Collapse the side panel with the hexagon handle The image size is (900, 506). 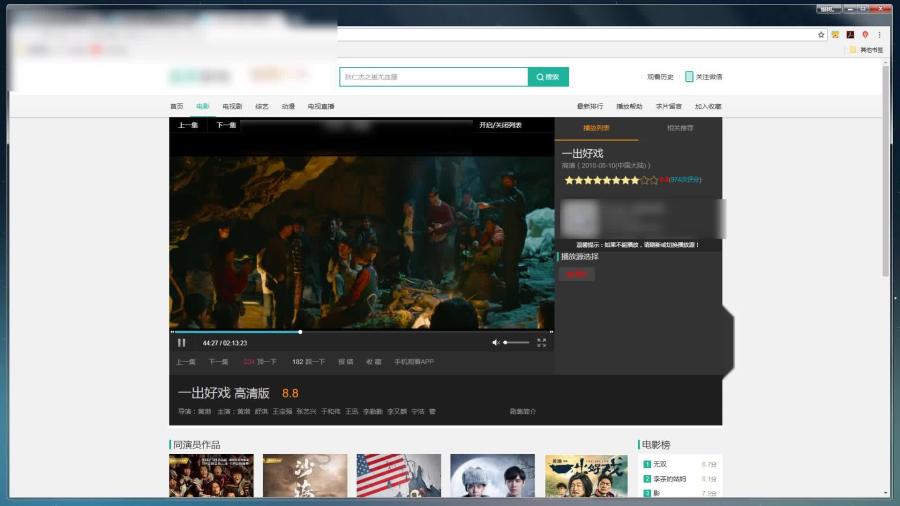(728, 338)
